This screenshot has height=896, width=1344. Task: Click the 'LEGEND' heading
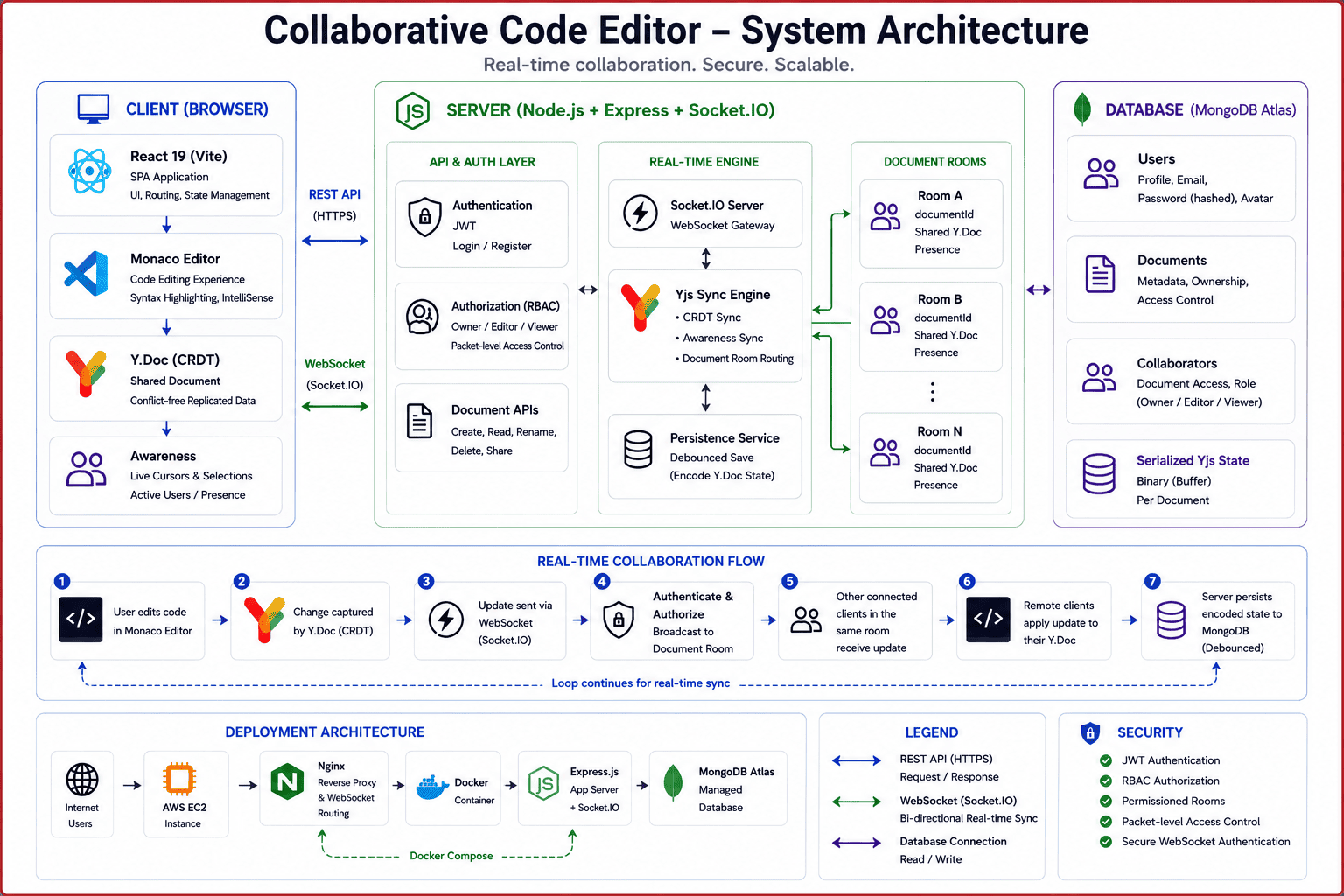932,733
